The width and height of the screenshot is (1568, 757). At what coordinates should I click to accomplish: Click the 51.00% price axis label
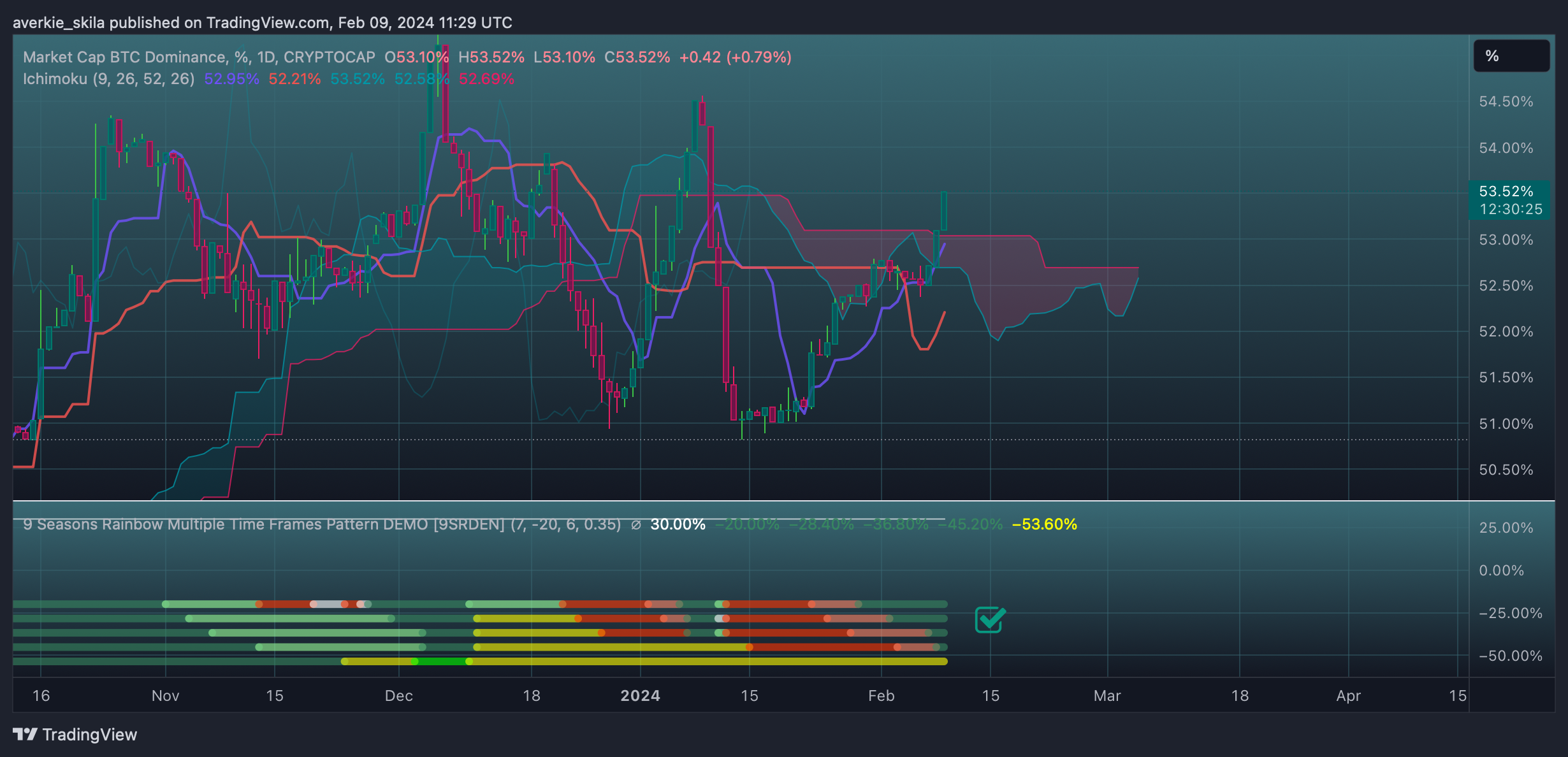pos(1506,424)
